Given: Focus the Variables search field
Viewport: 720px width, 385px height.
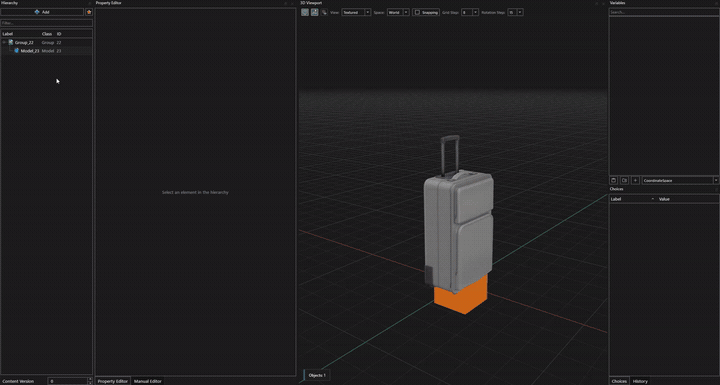Looking at the screenshot, I should coord(664,12).
